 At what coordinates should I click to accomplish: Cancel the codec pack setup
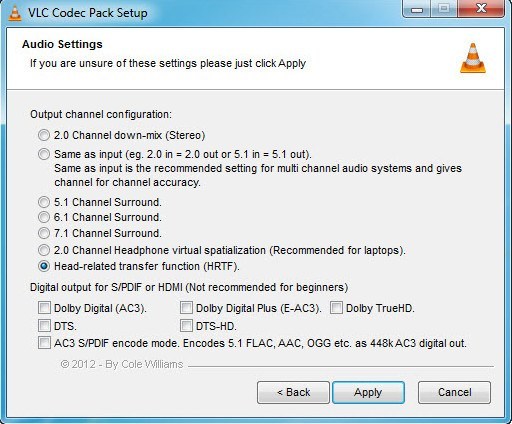point(454,392)
